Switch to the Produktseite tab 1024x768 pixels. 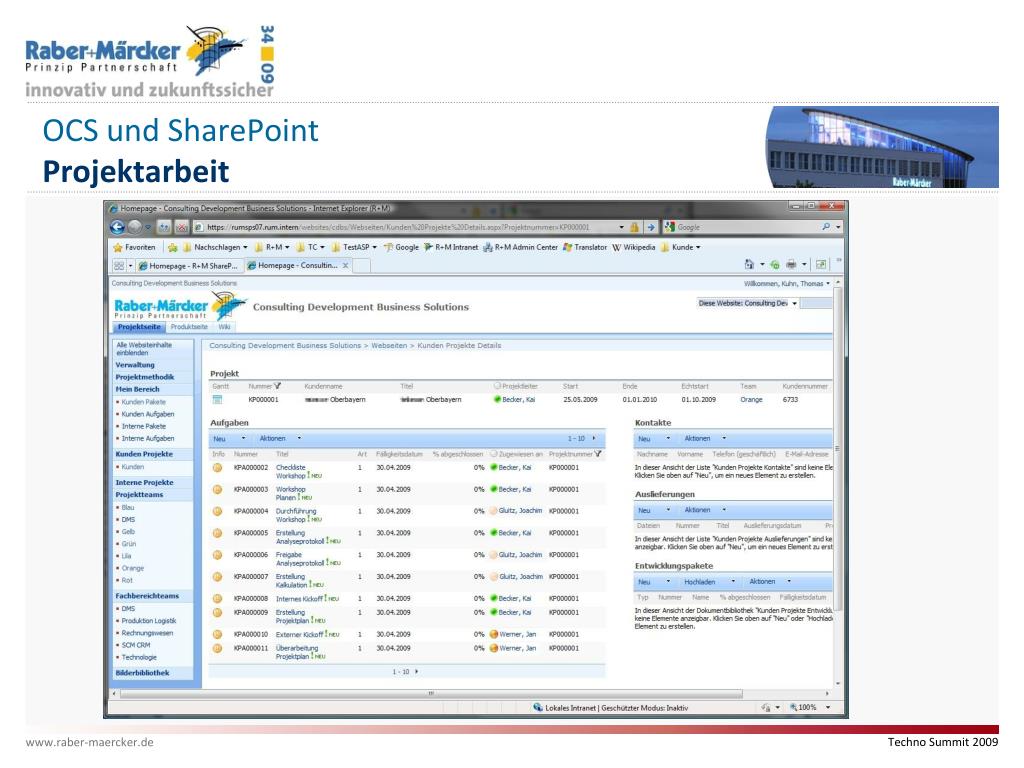pyautogui.click(x=189, y=327)
